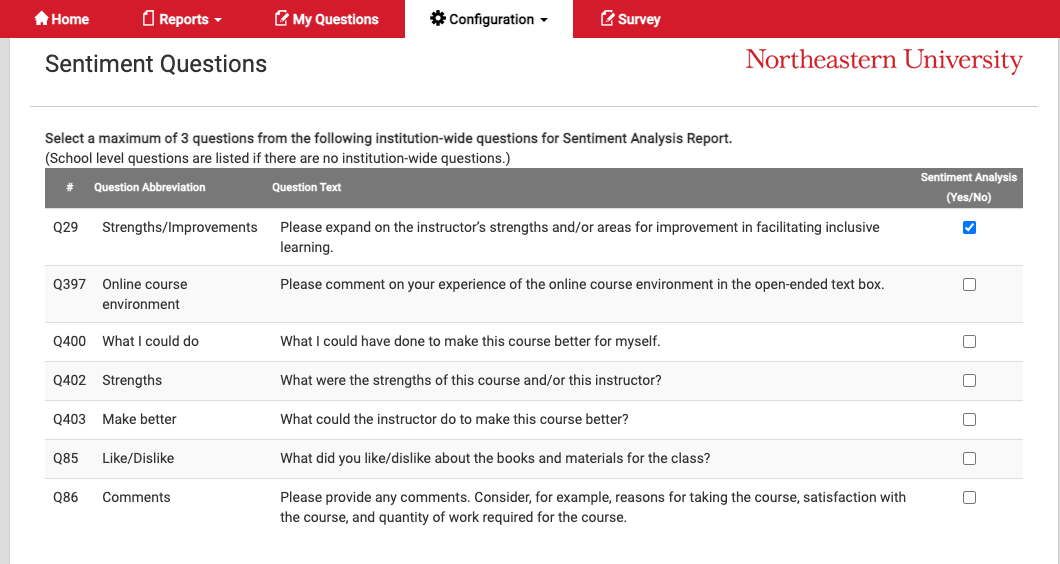This screenshot has height=564, width=1060.
Task: Click the Configuration gear icon
Action: [x=437, y=18]
